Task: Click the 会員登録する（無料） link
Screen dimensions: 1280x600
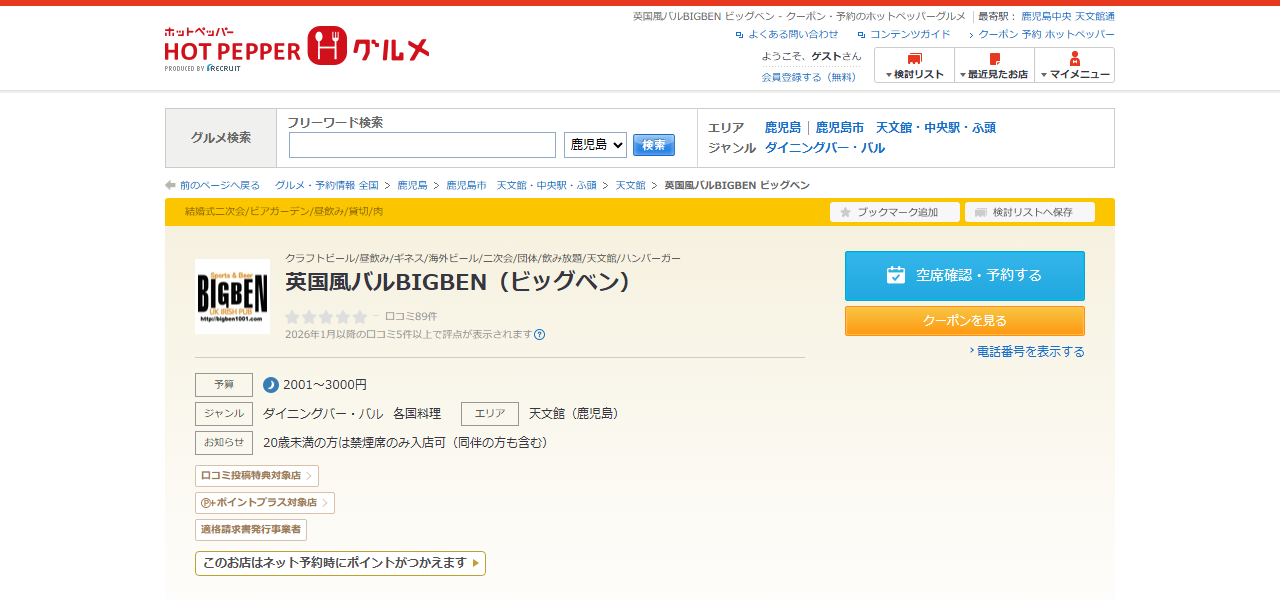Action: coord(809,77)
